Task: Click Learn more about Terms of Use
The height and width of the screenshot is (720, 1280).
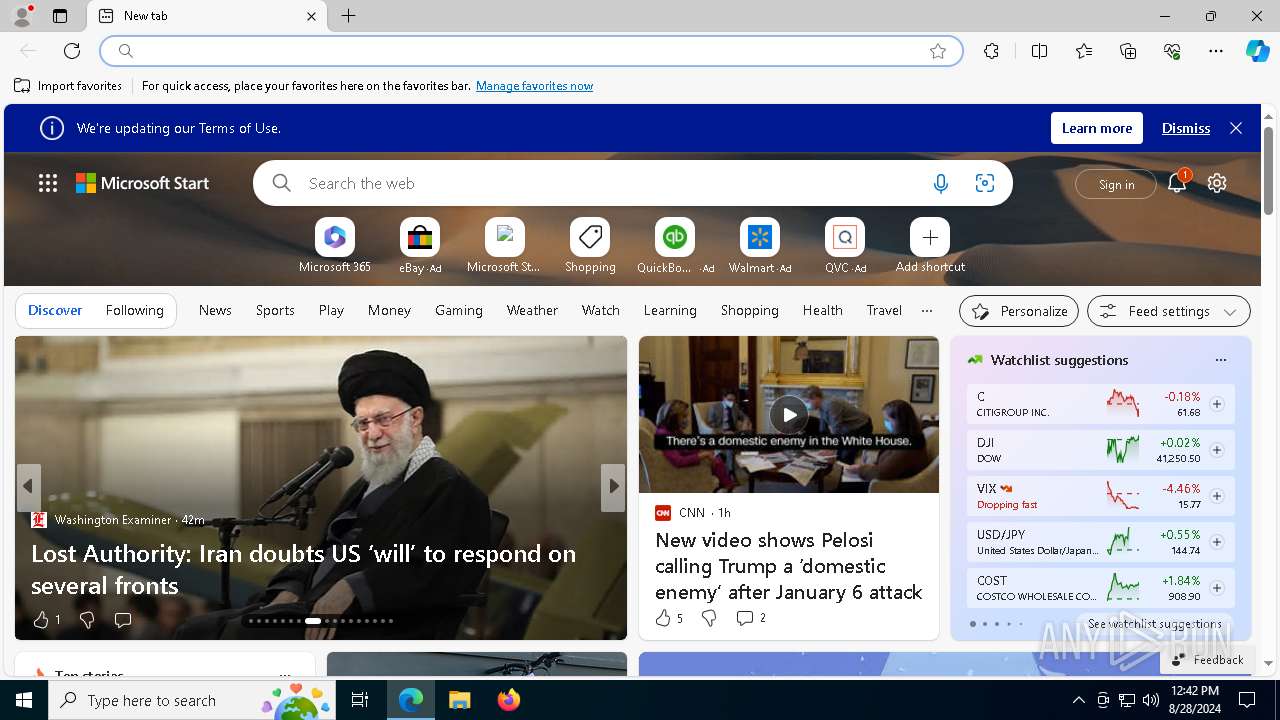Action: tap(1097, 128)
